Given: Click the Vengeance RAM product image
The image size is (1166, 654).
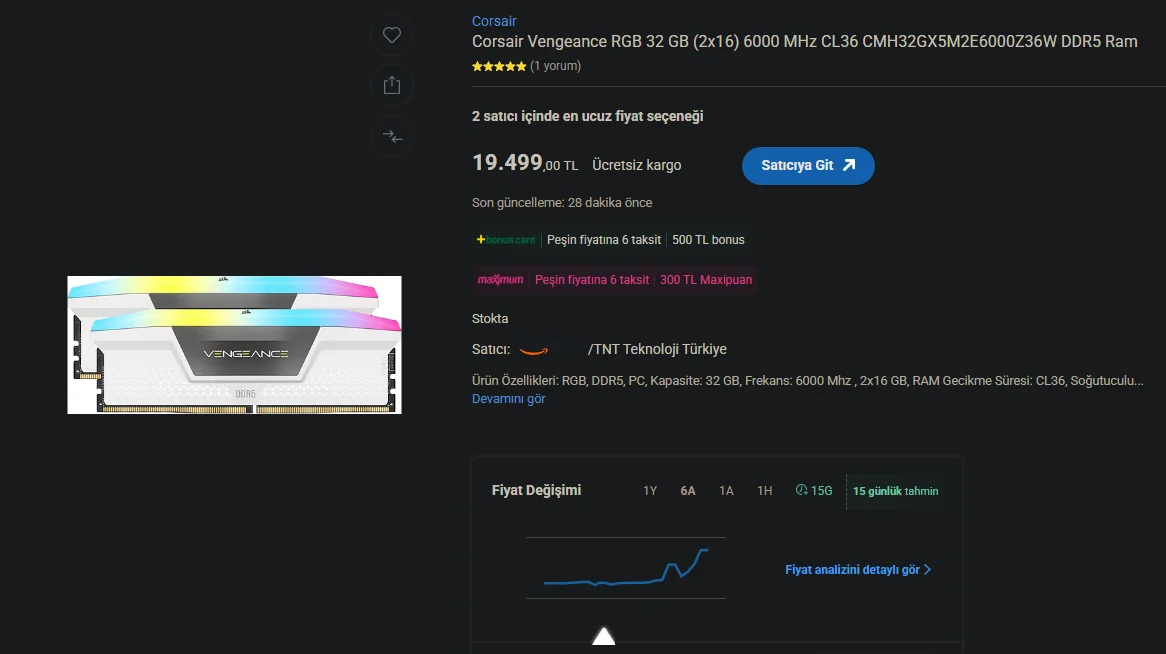Looking at the screenshot, I should [234, 344].
